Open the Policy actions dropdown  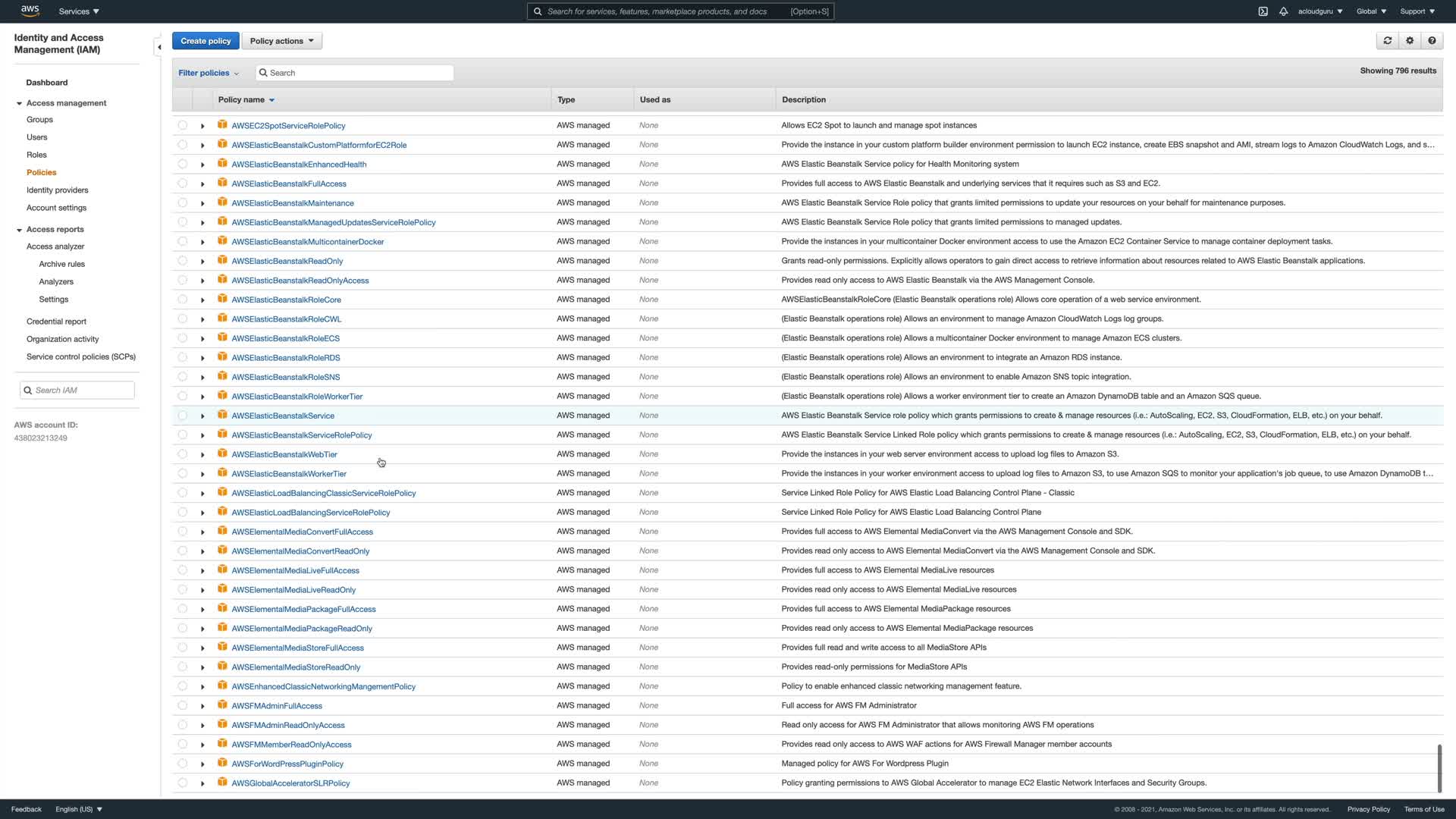(x=281, y=41)
